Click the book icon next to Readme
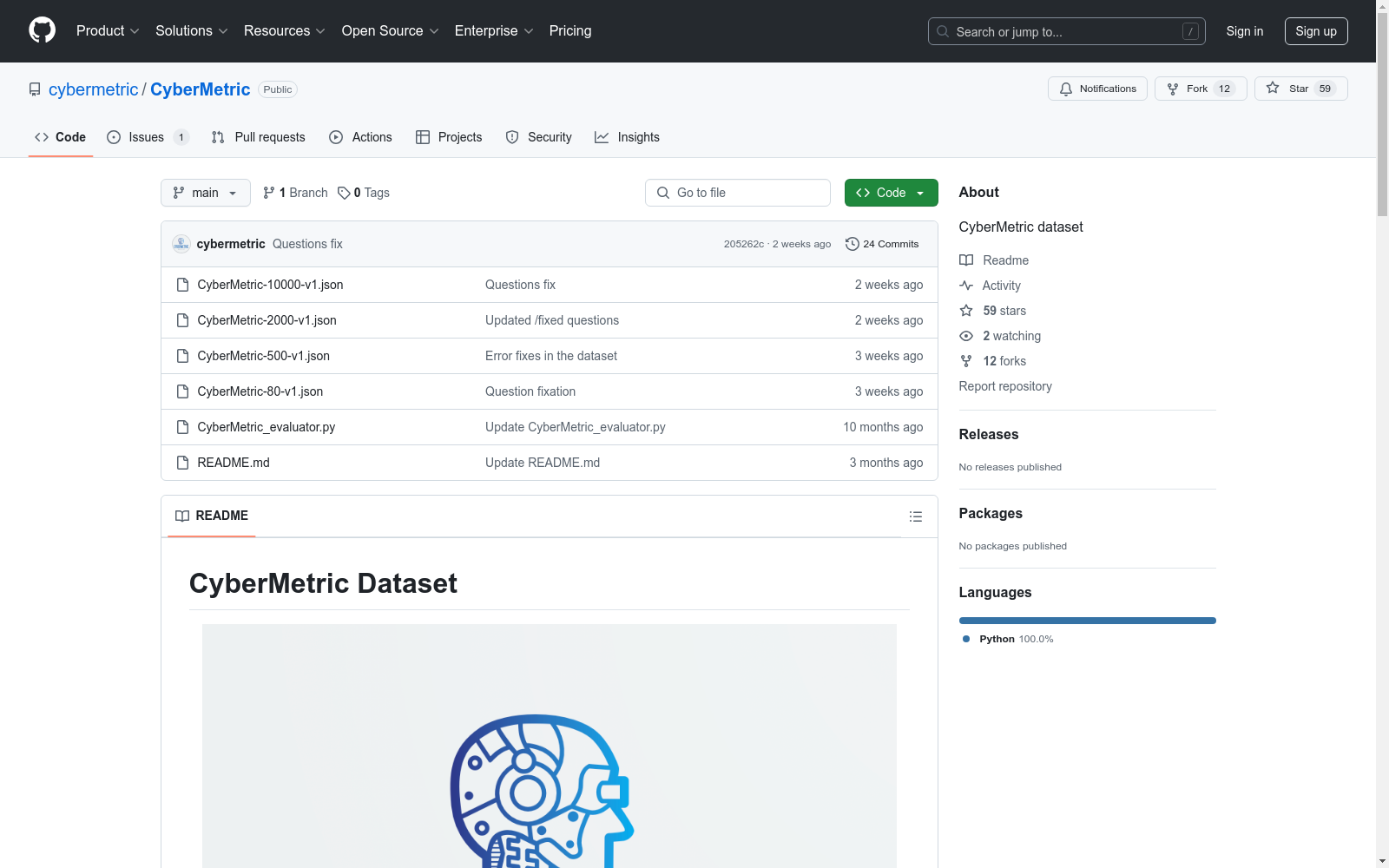 coord(966,260)
